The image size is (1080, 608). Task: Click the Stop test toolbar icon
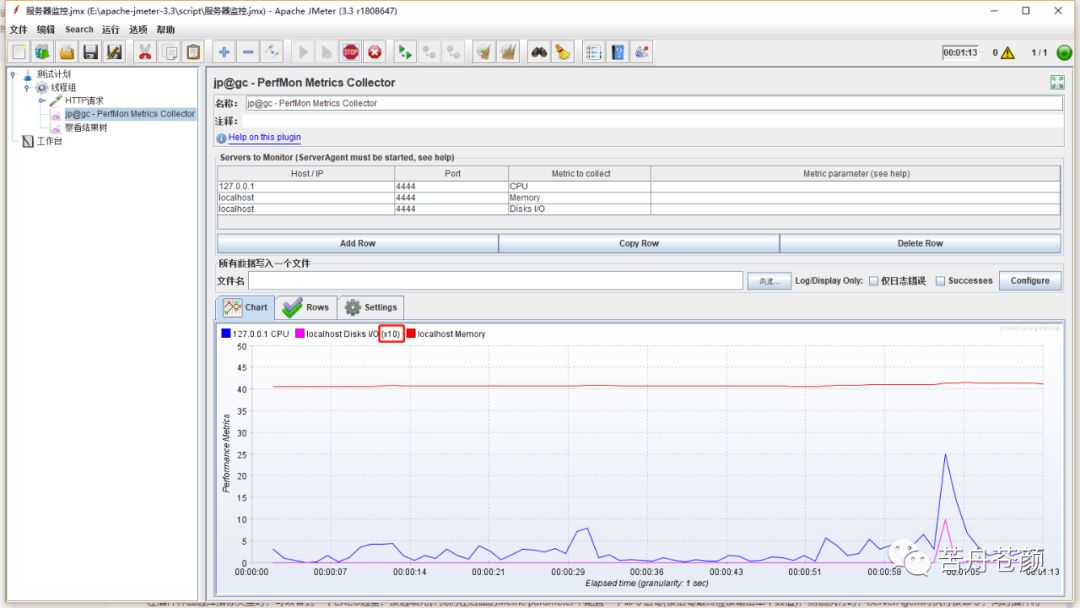point(350,52)
